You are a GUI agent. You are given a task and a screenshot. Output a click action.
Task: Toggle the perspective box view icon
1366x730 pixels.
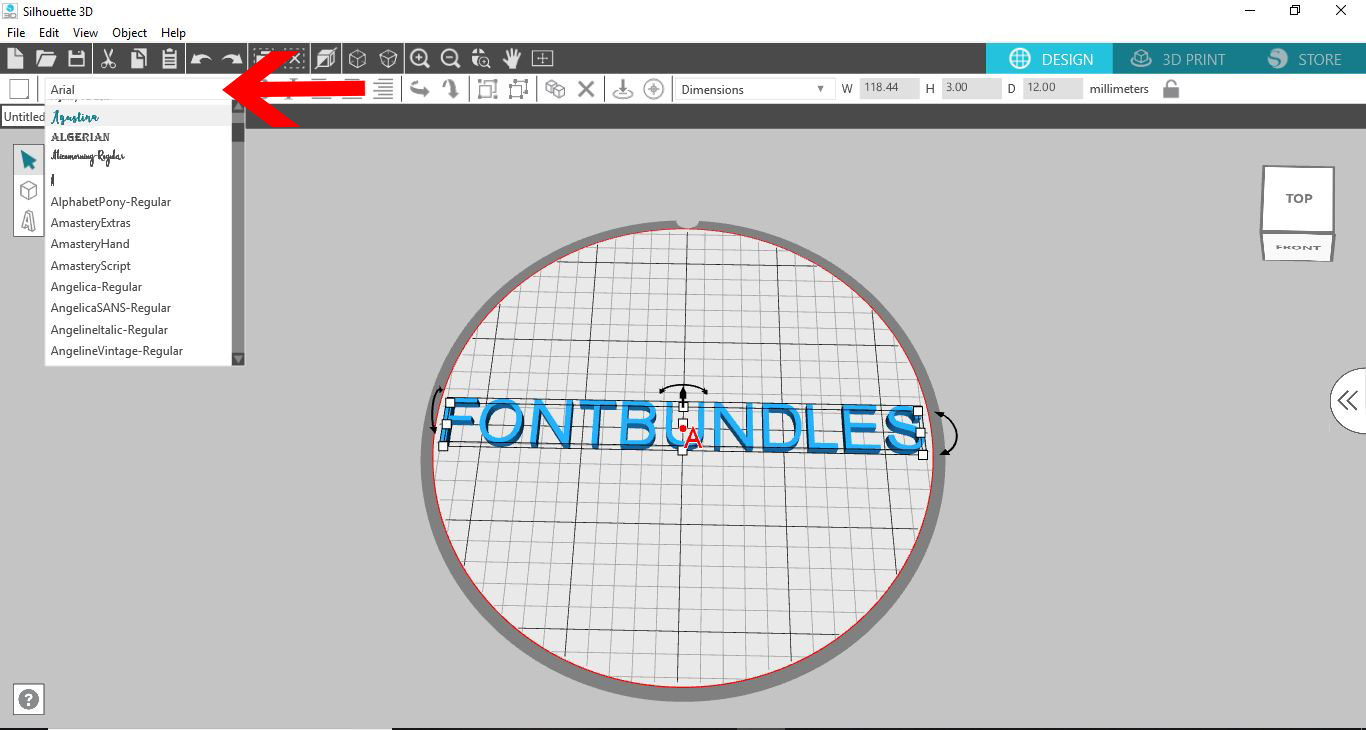pyautogui.click(x=325, y=58)
